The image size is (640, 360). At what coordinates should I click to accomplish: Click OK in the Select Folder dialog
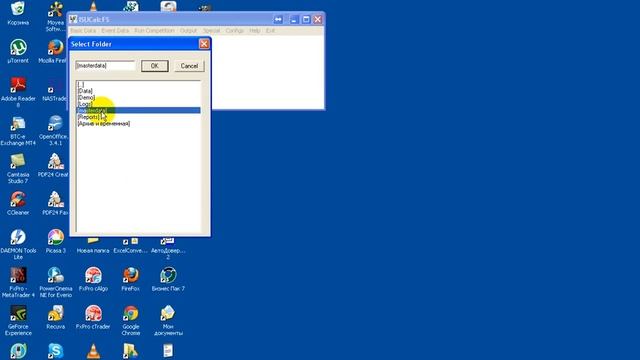(x=155, y=66)
